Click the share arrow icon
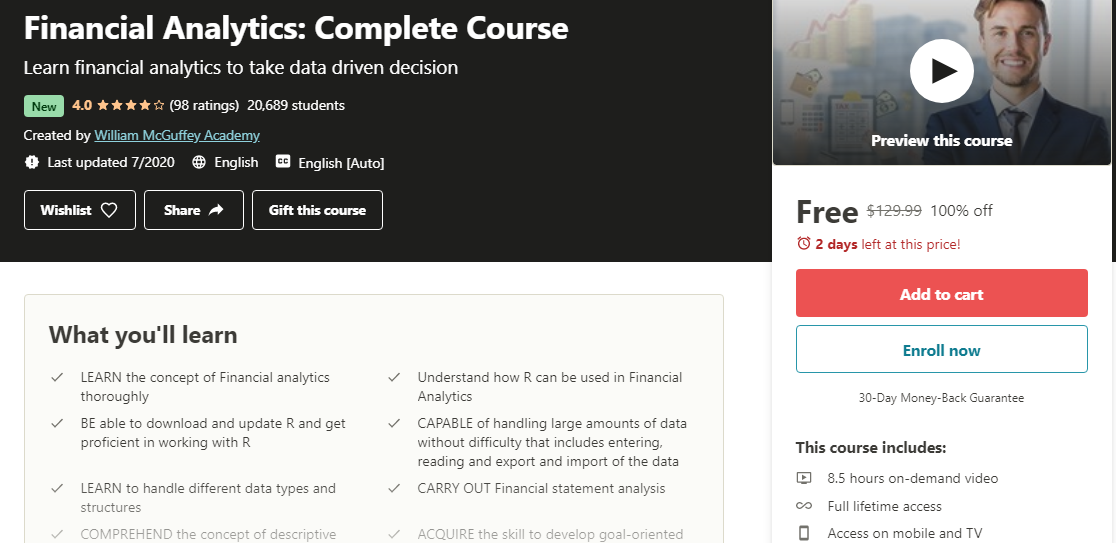1116x543 pixels. click(x=217, y=210)
